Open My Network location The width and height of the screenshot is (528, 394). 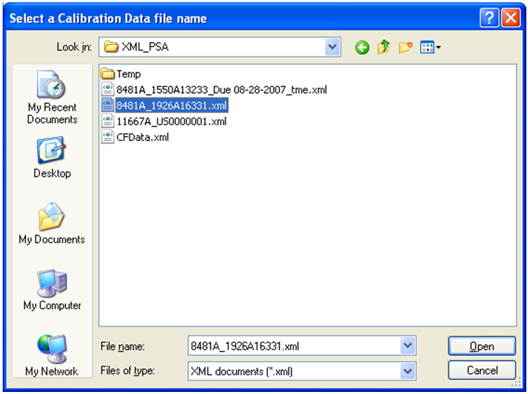coord(52,356)
